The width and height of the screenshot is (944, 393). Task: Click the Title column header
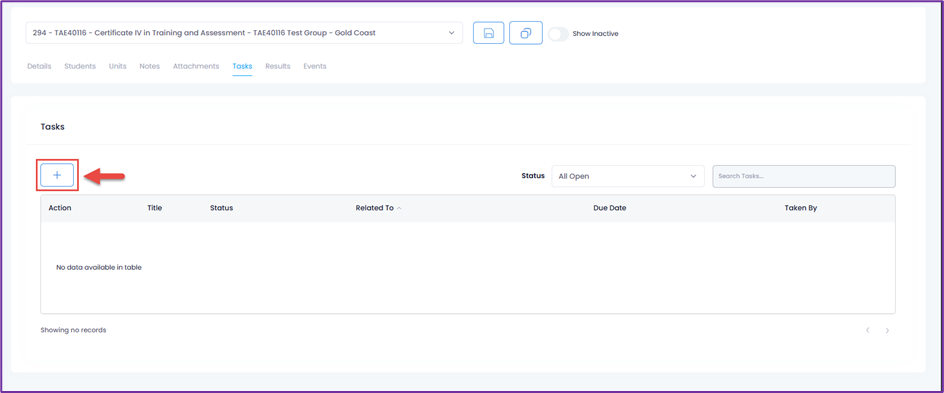(x=155, y=208)
